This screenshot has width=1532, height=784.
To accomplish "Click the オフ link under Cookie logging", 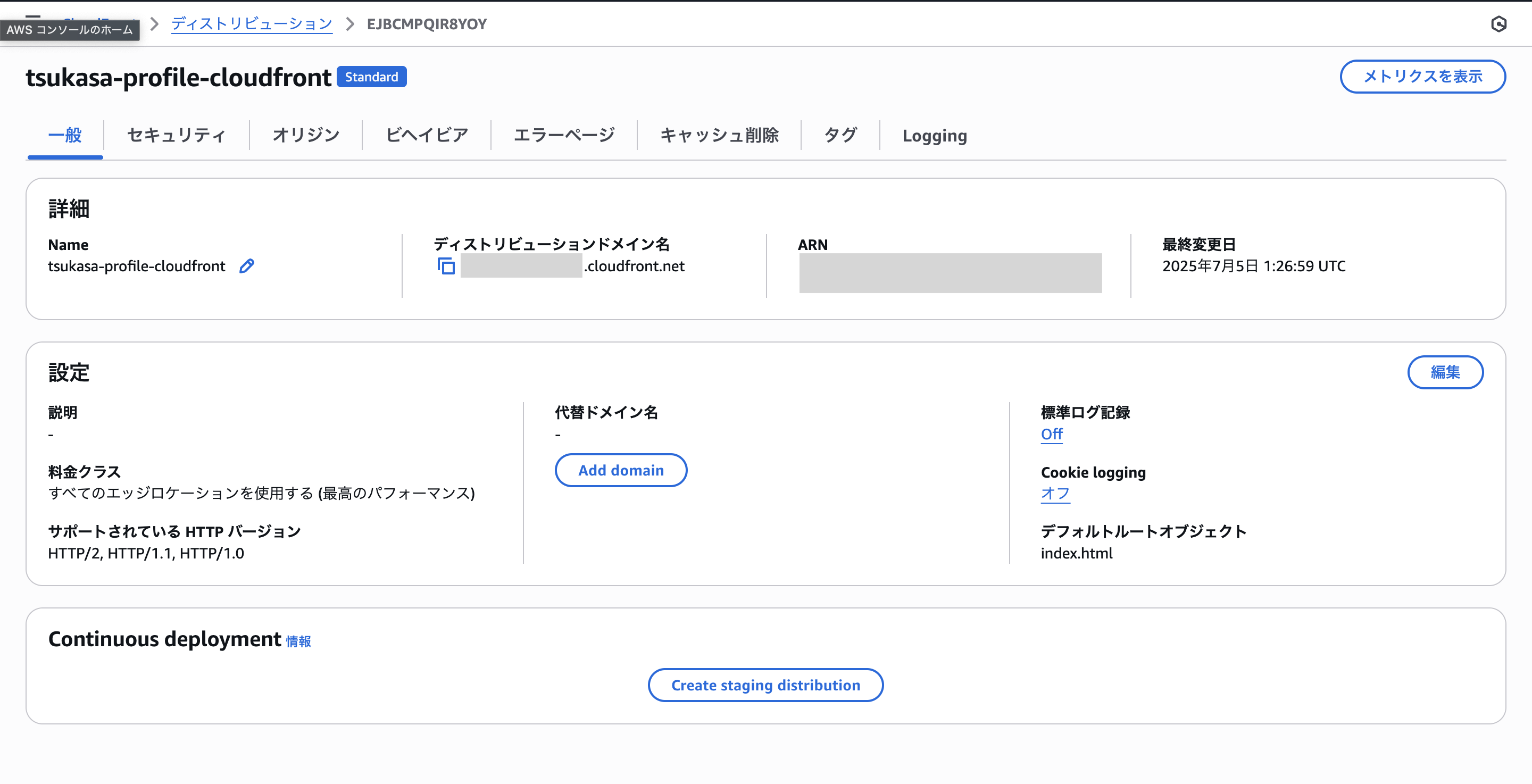I will 1054,494.
